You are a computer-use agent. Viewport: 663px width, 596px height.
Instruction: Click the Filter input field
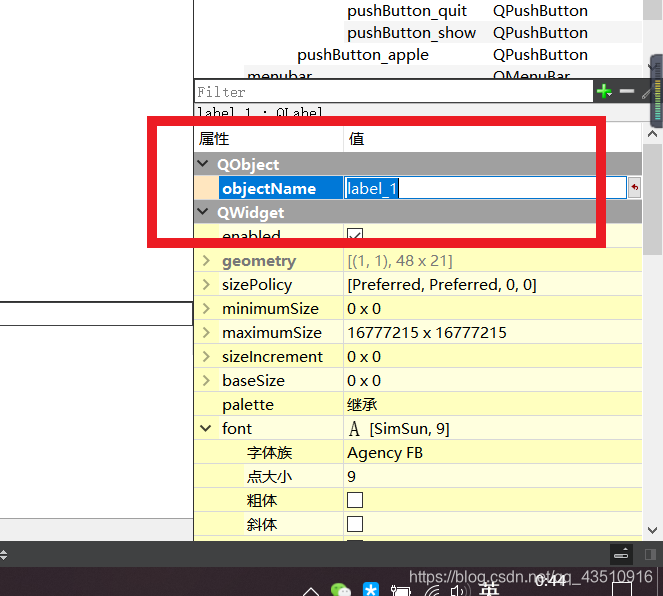pos(394,91)
